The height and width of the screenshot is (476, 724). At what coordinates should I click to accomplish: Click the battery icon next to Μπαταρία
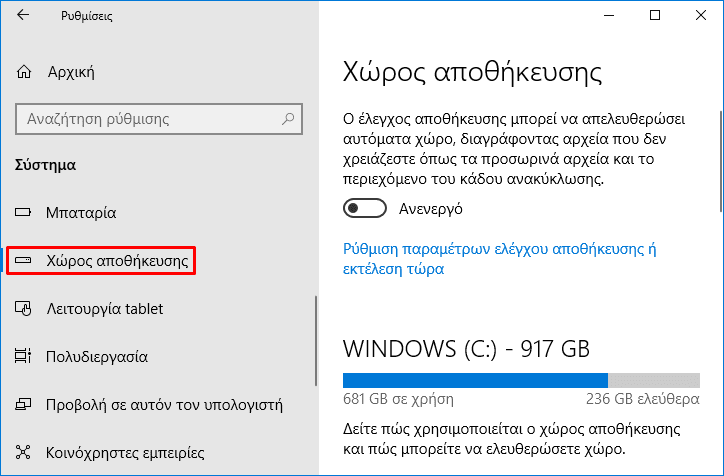pyautogui.click(x=23, y=212)
